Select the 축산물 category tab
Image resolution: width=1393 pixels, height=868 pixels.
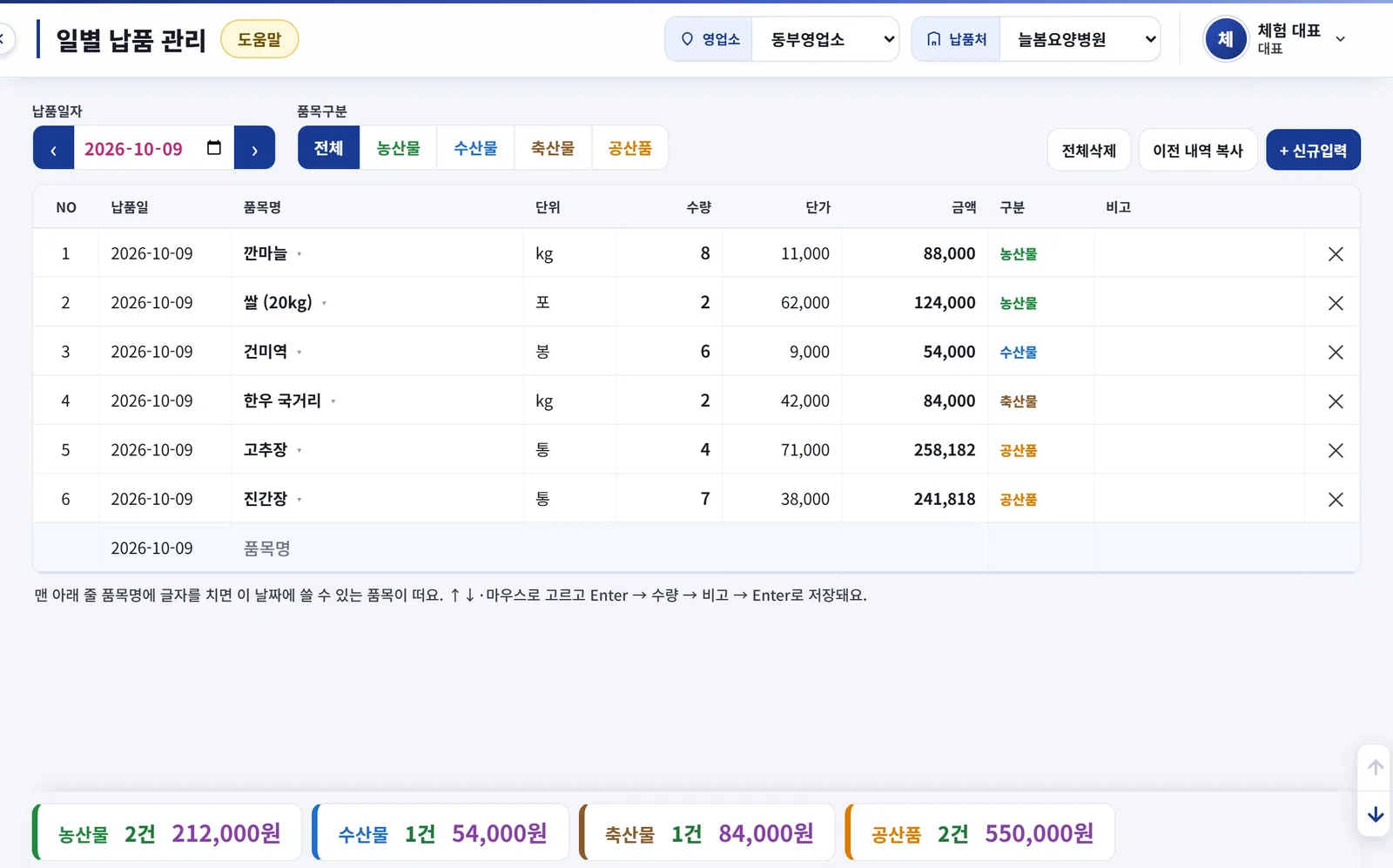tap(553, 148)
